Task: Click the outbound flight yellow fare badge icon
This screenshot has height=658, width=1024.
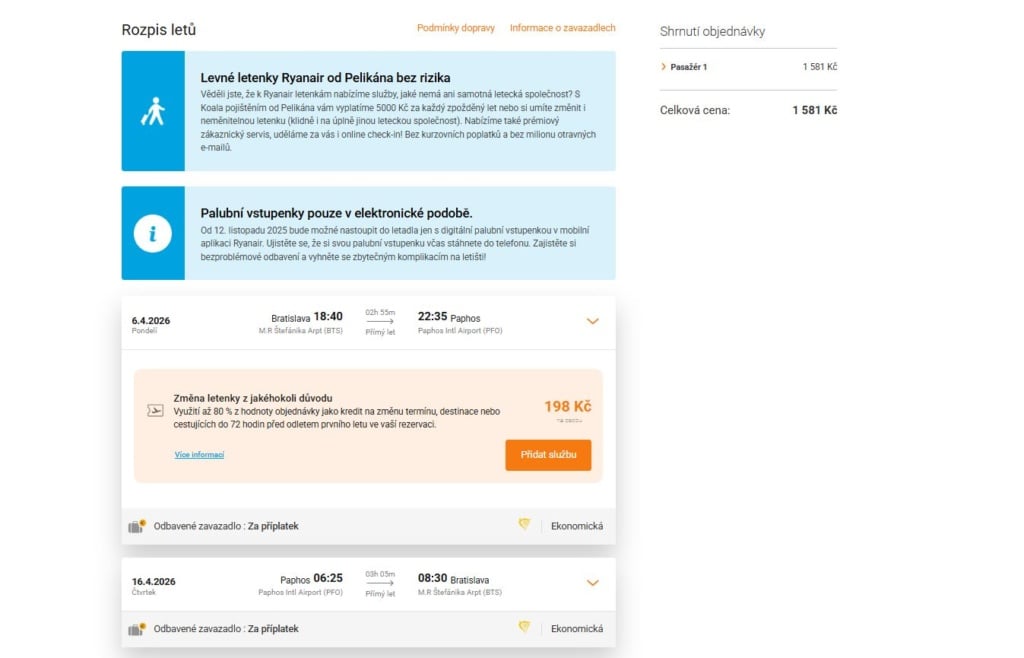Action: pos(524,525)
